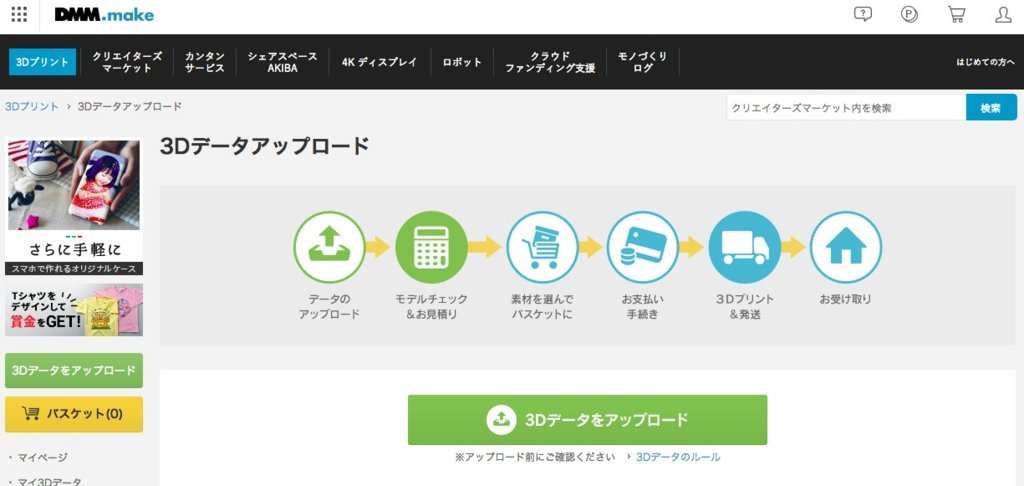This screenshot has height=486, width=1024.
Task: Open マイページ sidebar link
Action: (42, 457)
